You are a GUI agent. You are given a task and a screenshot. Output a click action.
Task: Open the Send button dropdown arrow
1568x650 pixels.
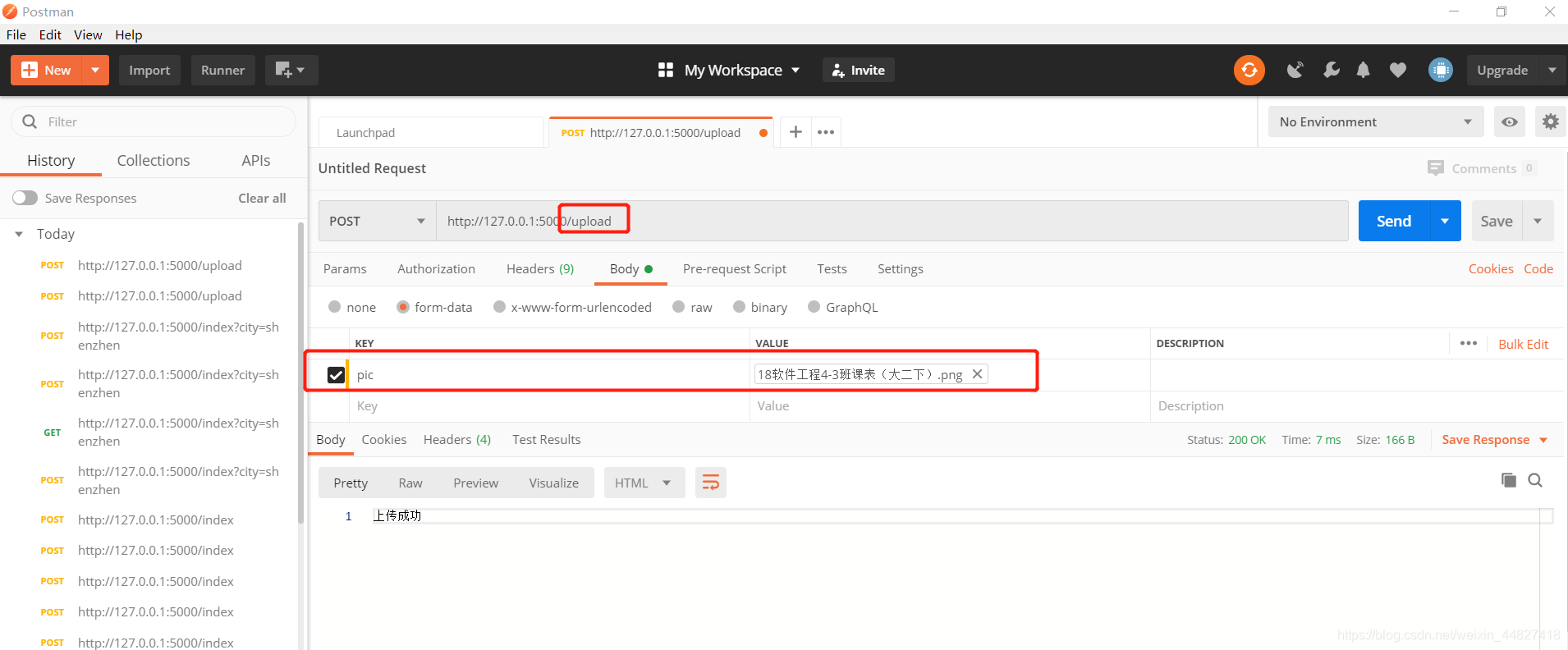point(1445,221)
